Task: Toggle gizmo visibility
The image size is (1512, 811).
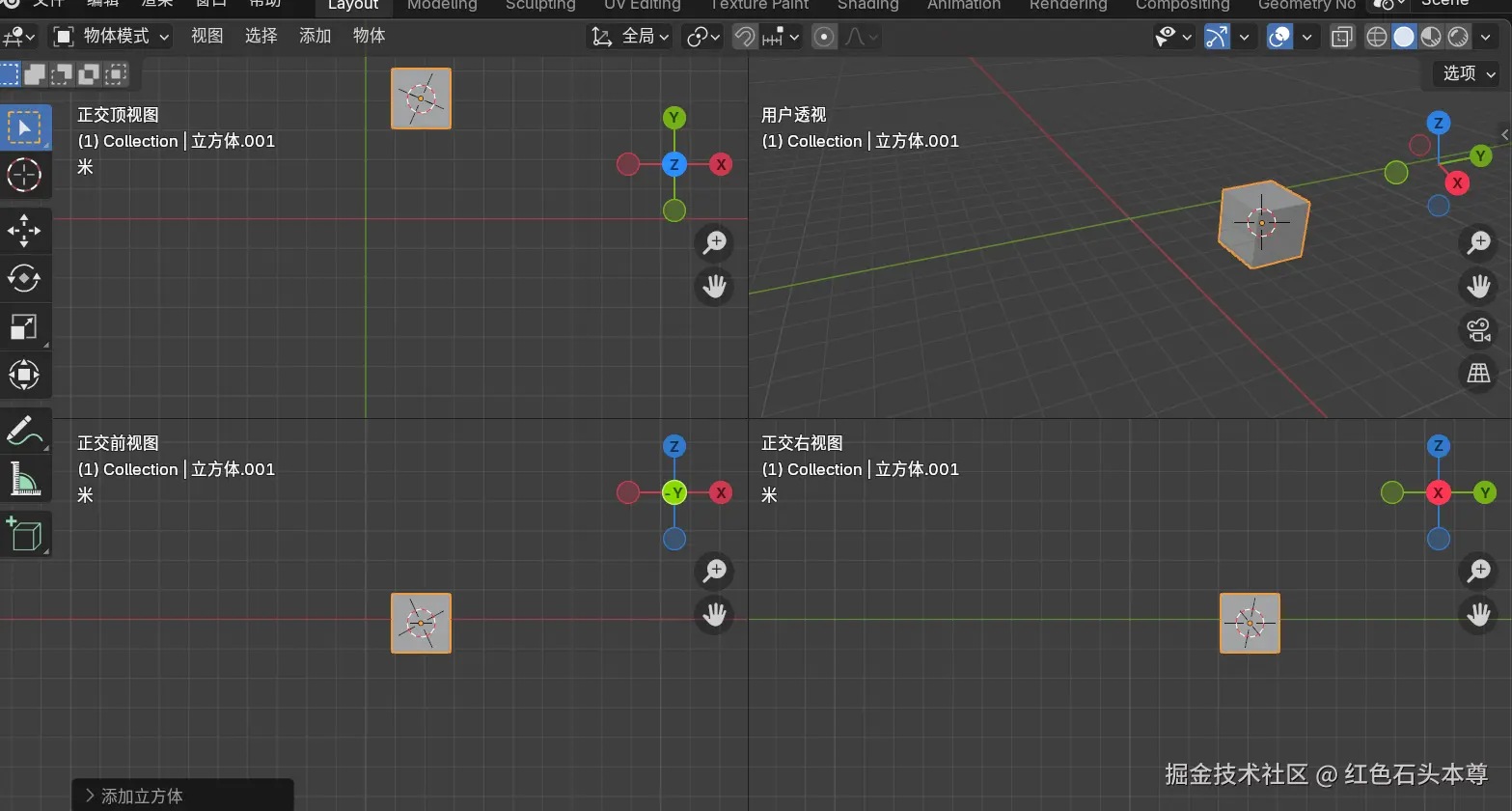Action: [1218, 37]
